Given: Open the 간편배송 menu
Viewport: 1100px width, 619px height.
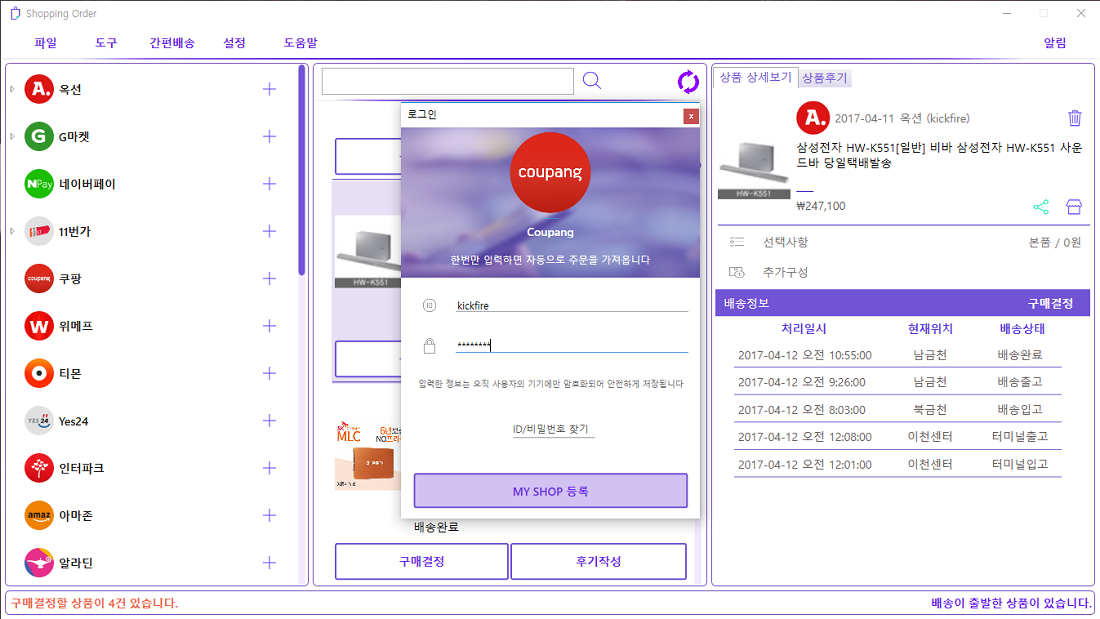Looking at the screenshot, I should pyautogui.click(x=172, y=43).
